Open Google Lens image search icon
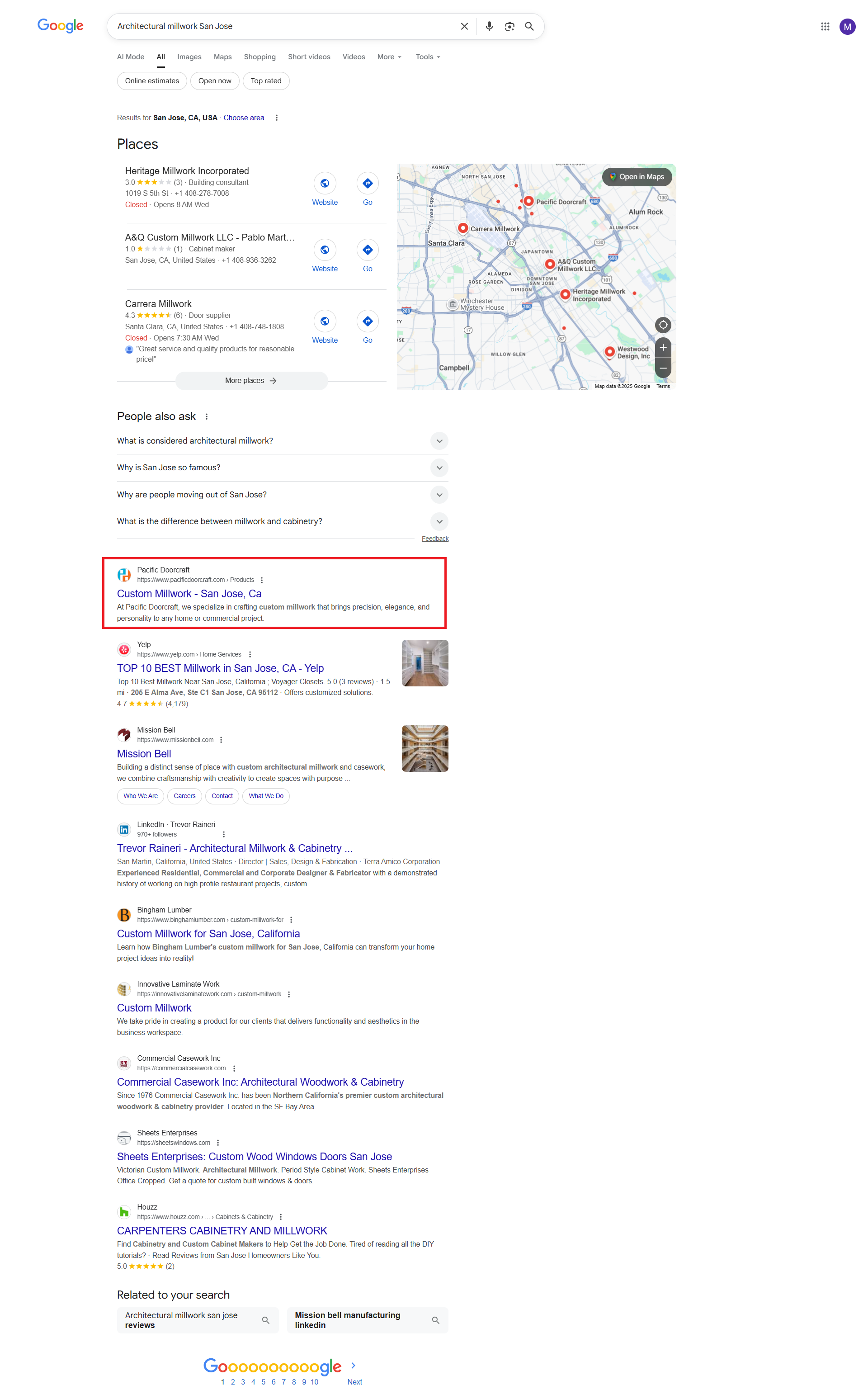The height and width of the screenshot is (1399, 868). point(509,26)
